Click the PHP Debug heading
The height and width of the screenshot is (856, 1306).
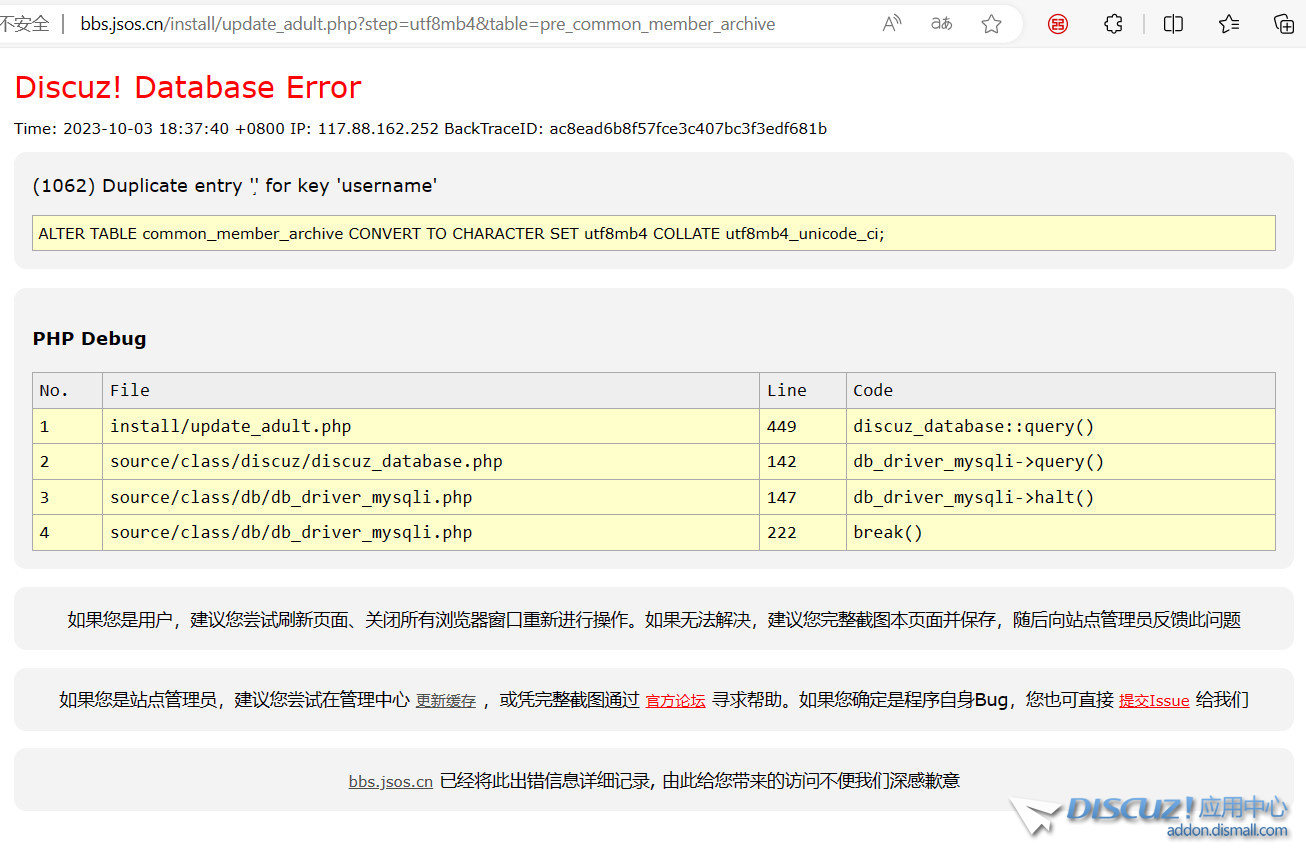(x=90, y=338)
